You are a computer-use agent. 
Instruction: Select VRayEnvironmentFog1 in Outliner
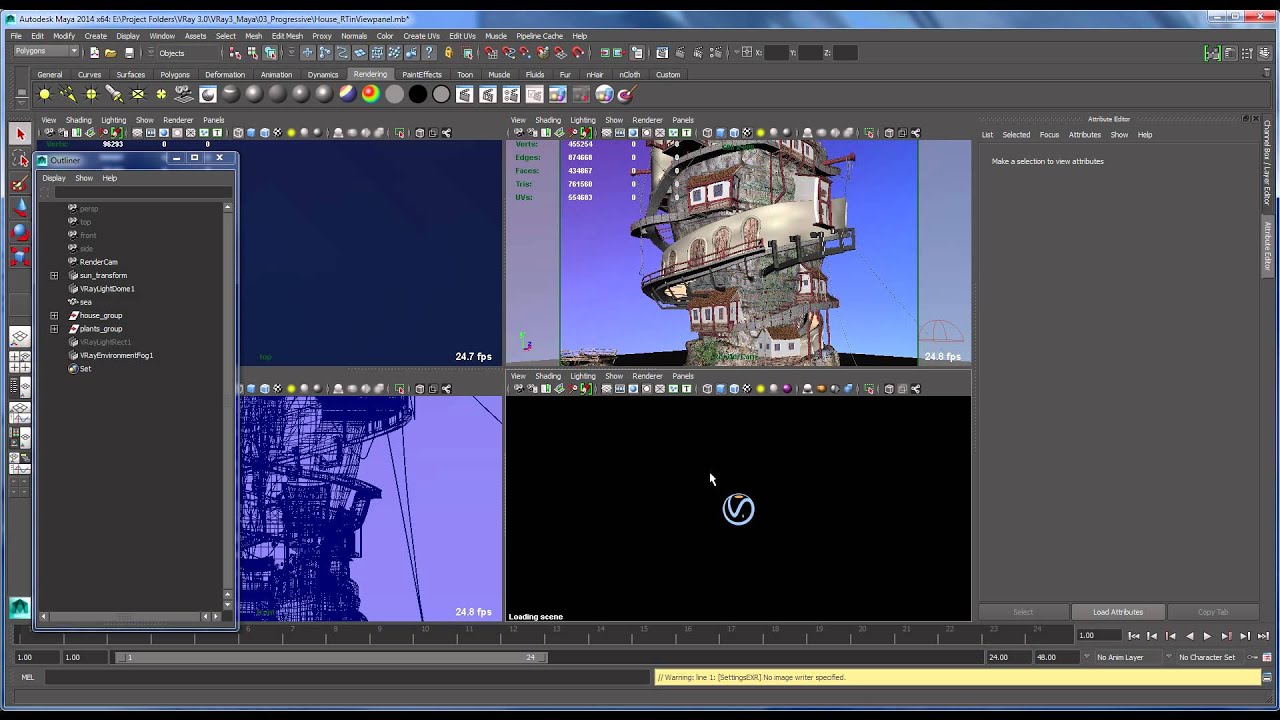click(116, 355)
